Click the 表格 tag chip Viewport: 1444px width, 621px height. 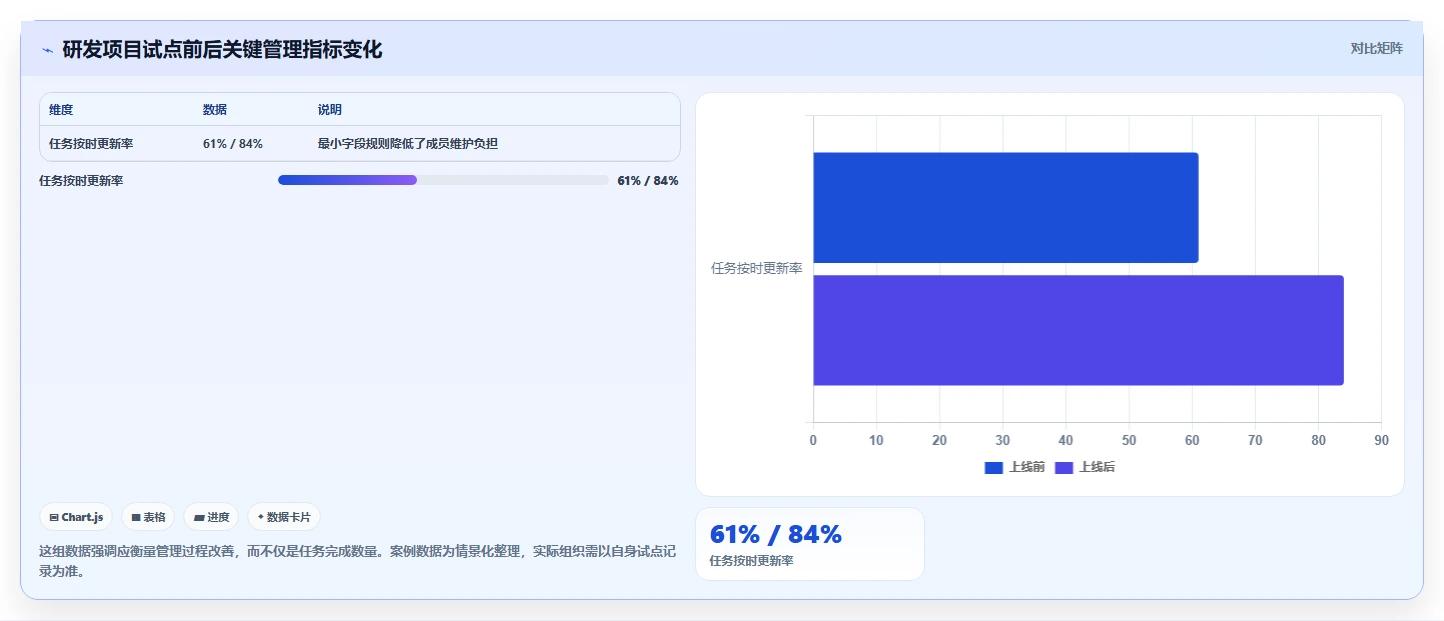point(148,517)
